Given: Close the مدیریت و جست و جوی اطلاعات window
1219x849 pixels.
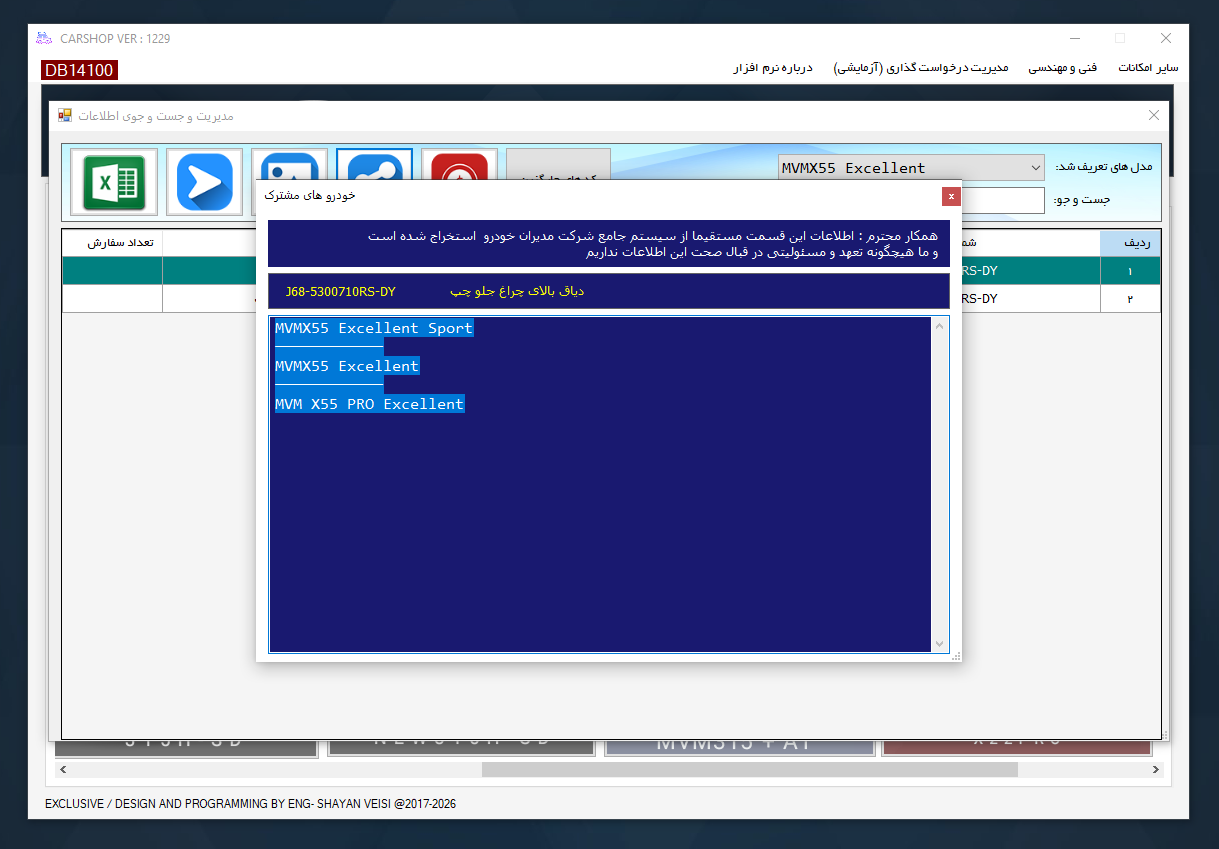Looking at the screenshot, I should [1153, 116].
